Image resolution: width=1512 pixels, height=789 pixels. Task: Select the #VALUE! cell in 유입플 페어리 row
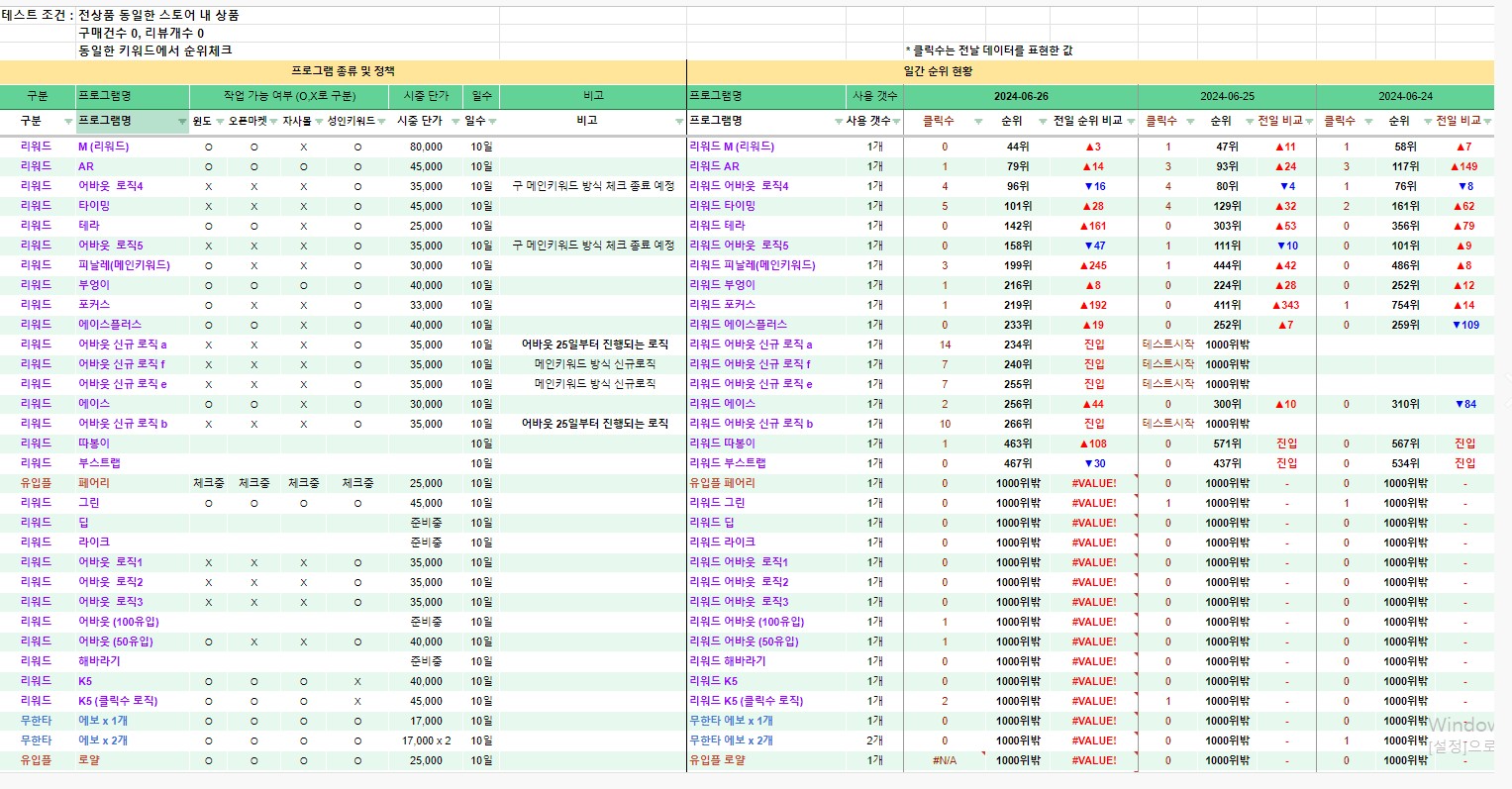pyautogui.click(x=1093, y=483)
